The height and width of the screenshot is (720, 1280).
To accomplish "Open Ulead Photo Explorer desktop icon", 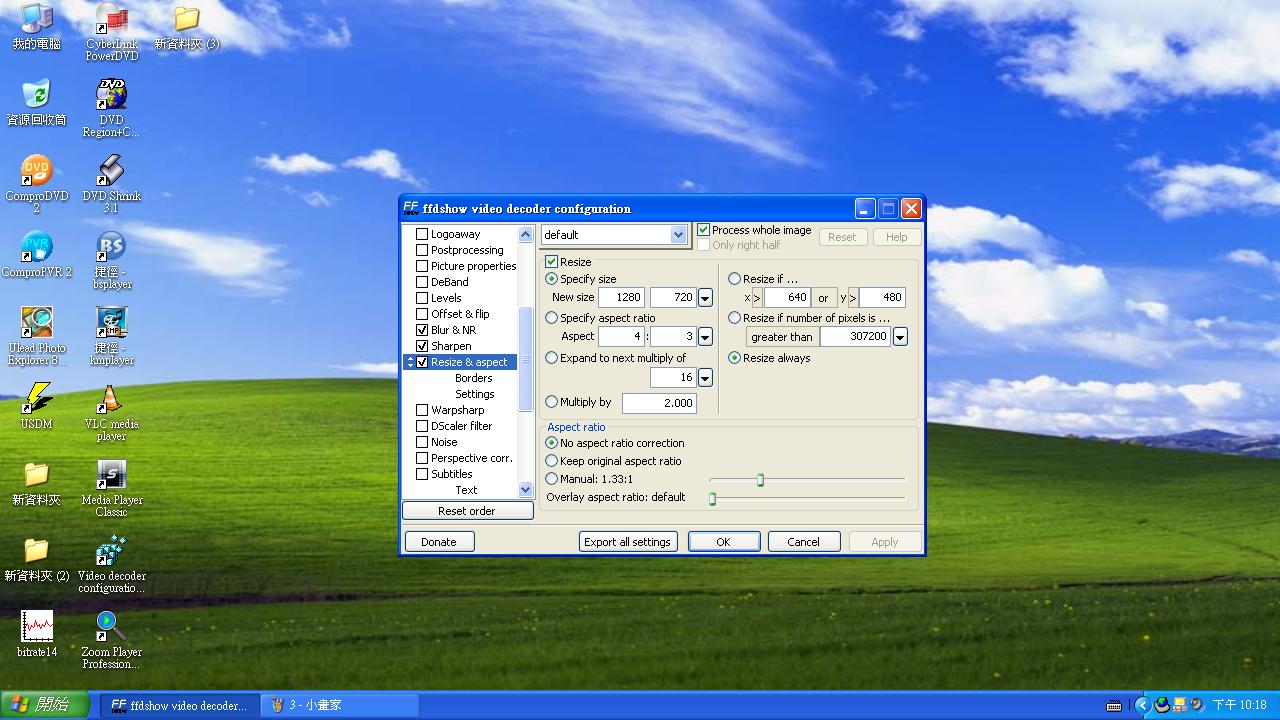I will (x=37, y=325).
